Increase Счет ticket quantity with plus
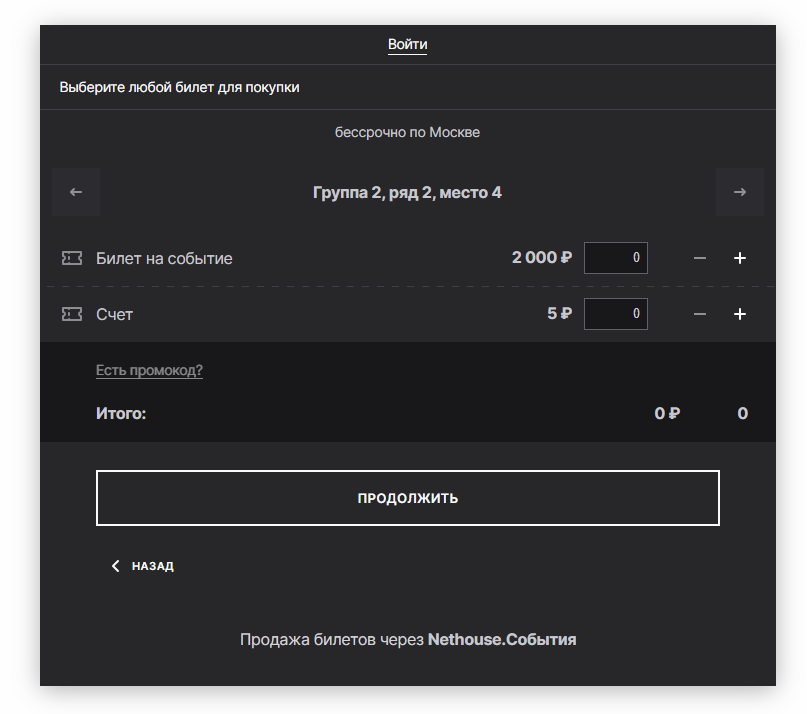807x714 pixels. tap(740, 314)
